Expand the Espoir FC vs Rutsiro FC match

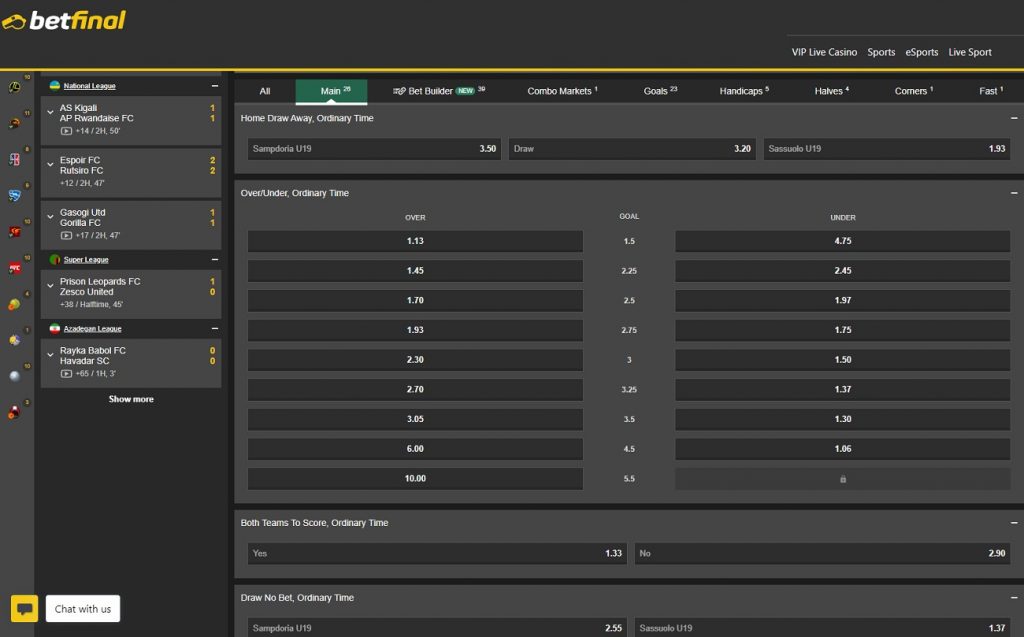50,165
